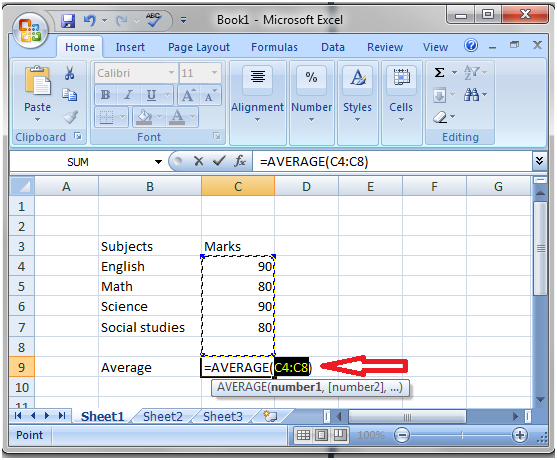This screenshot has height=460, width=557.
Task: Expand the formula bar with the chevron
Action: 539,161
